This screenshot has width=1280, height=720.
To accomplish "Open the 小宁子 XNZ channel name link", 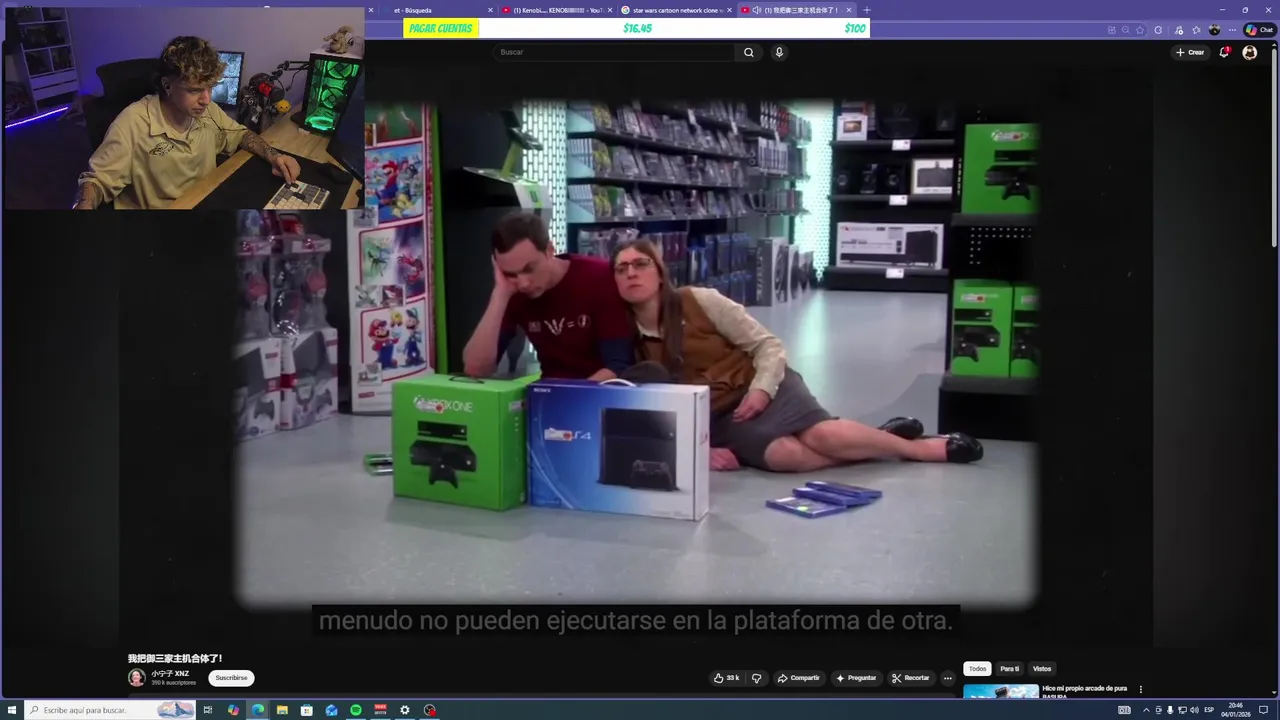I will pyautogui.click(x=170, y=674).
